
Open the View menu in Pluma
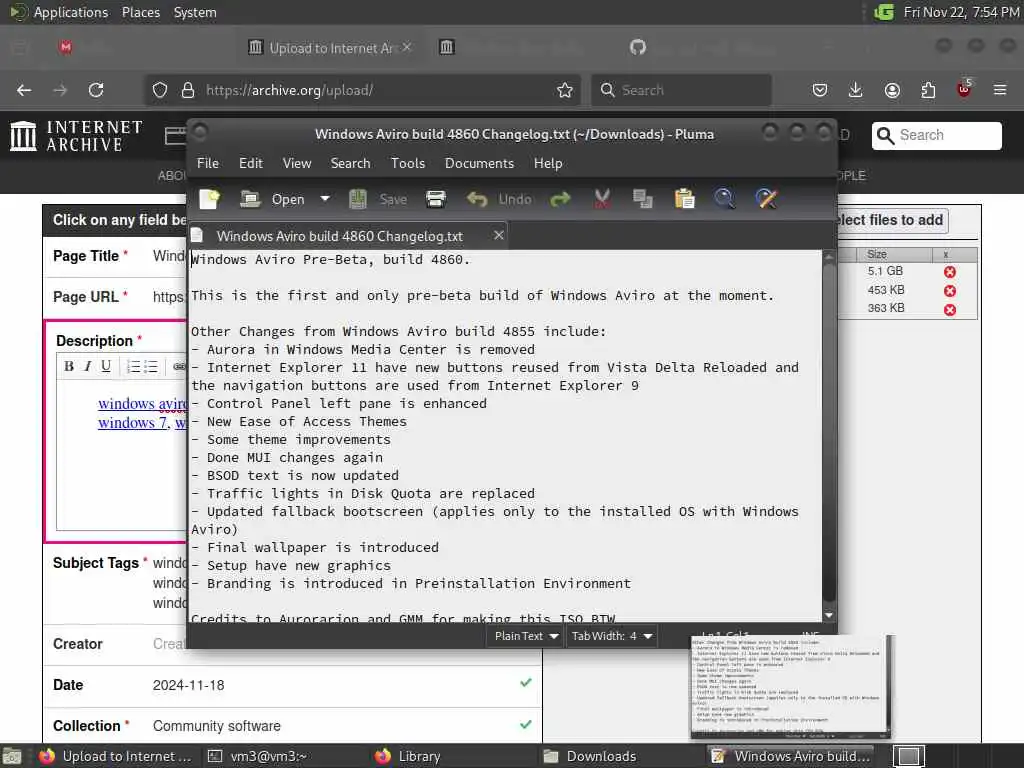(296, 163)
